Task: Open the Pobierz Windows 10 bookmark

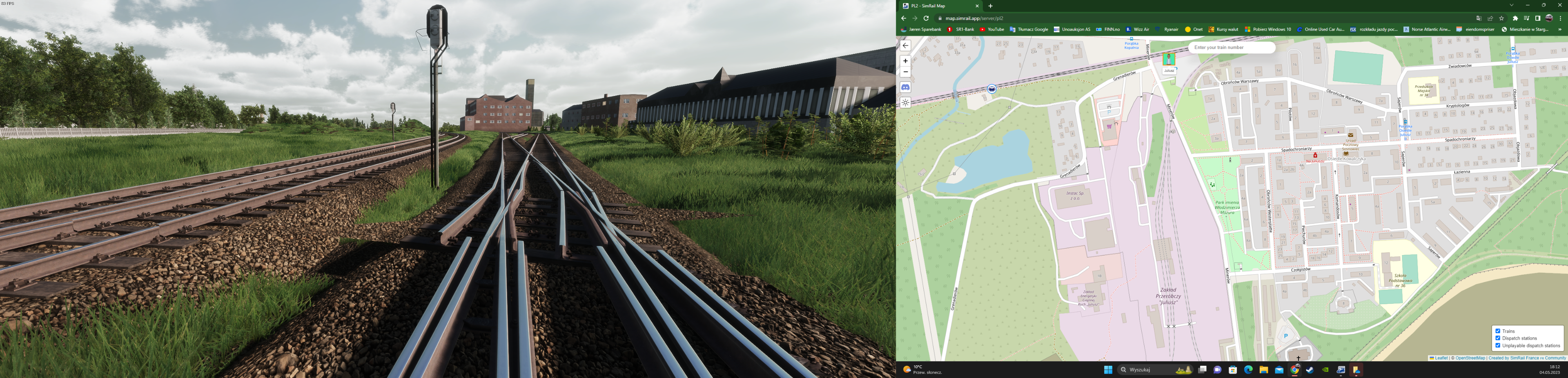Action: [1267, 29]
